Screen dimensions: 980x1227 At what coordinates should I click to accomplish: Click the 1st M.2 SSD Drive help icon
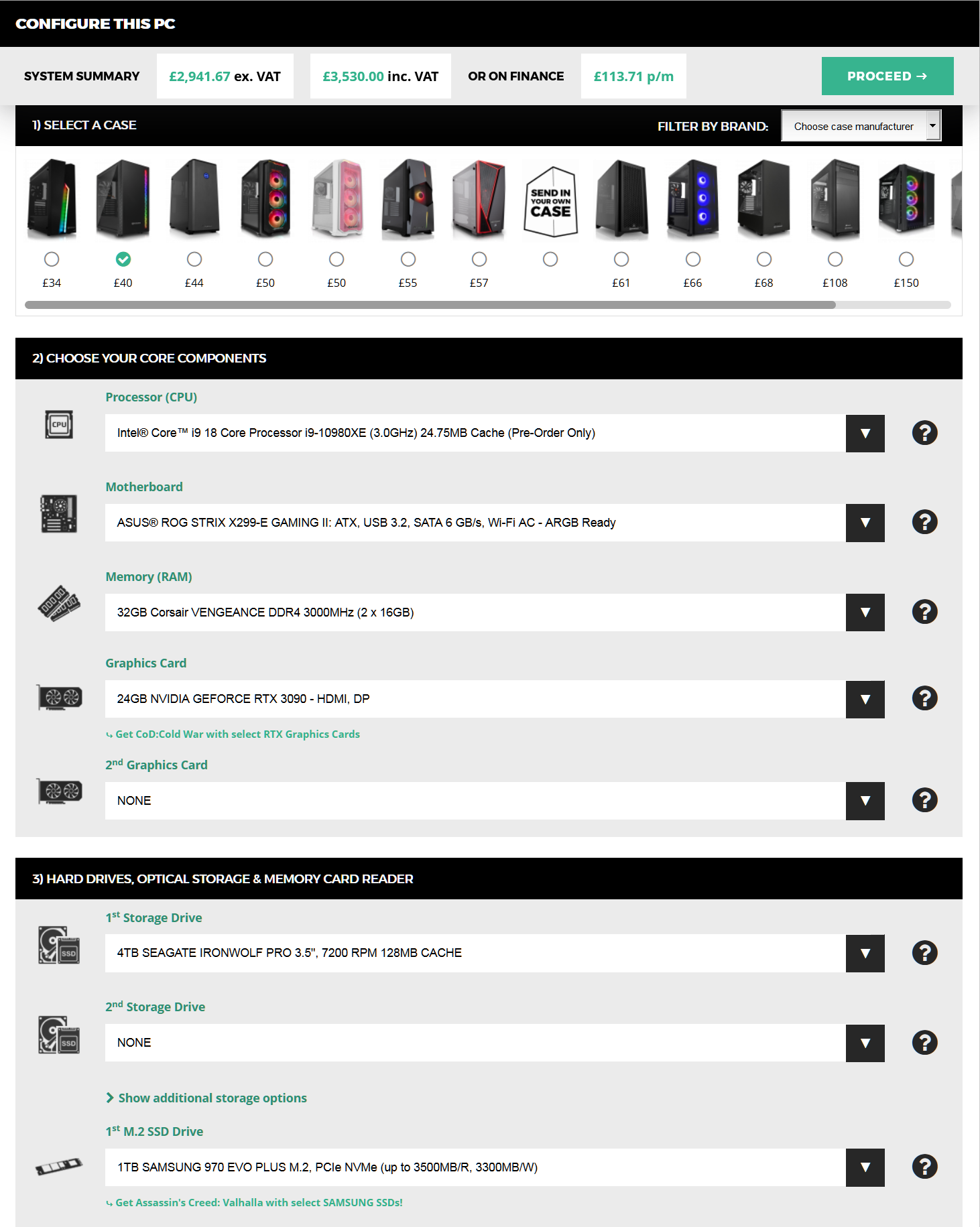tap(924, 1167)
